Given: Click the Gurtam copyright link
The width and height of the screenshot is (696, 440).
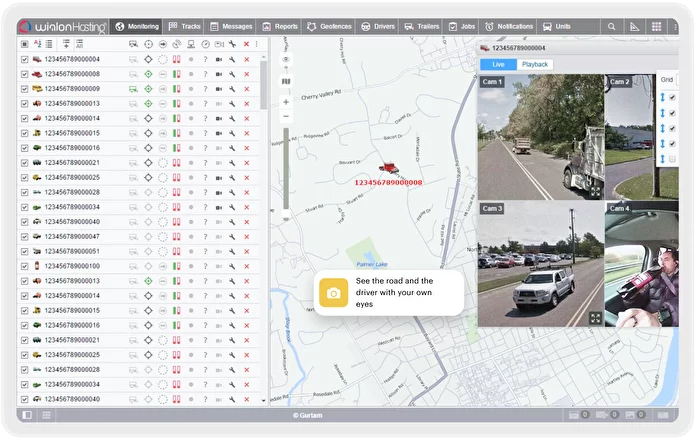Looking at the screenshot, I should pos(309,414).
